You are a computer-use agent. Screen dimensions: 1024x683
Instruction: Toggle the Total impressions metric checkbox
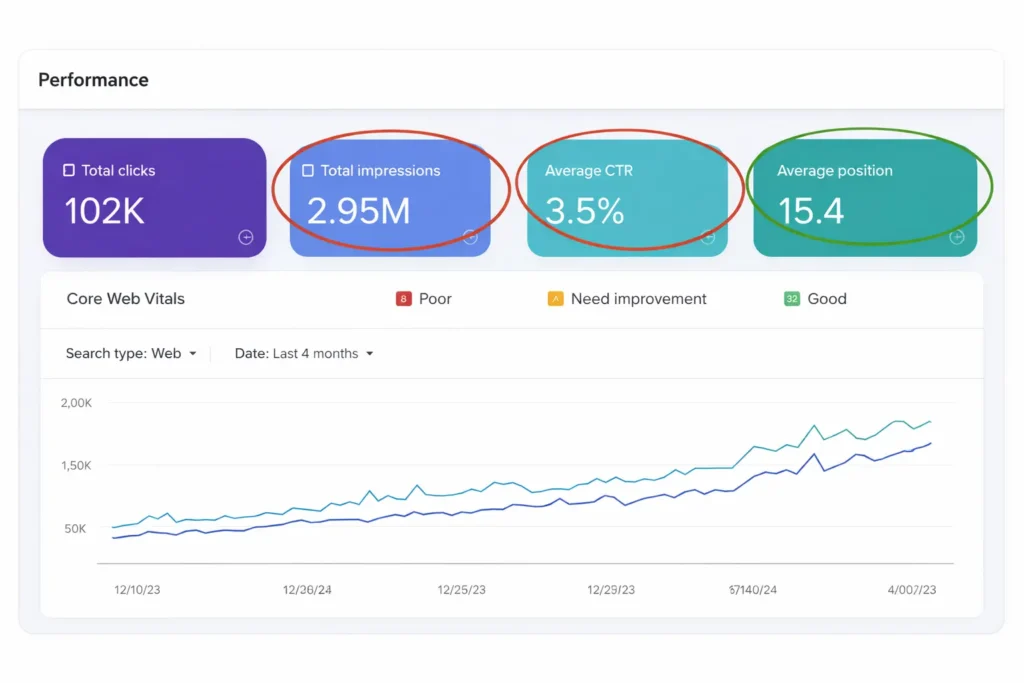[x=308, y=170]
